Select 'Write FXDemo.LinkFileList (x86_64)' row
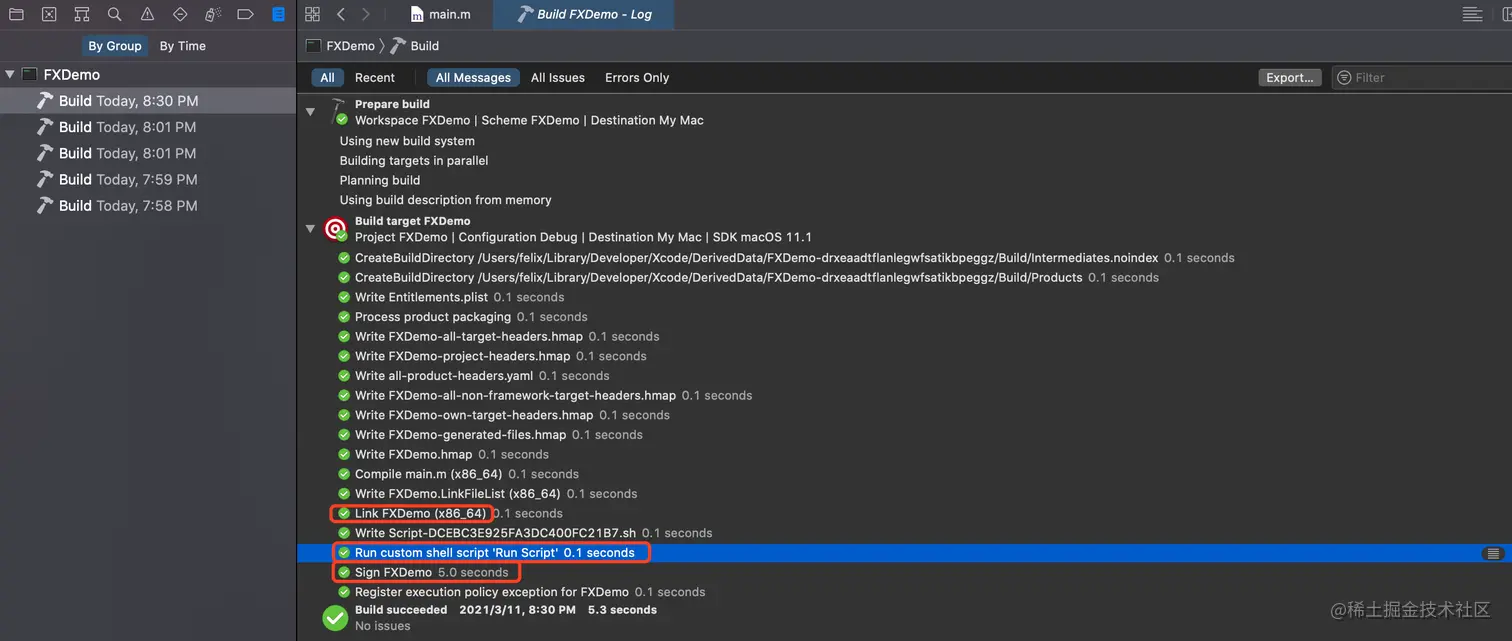This screenshot has height=641, width=1512. tap(905, 494)
